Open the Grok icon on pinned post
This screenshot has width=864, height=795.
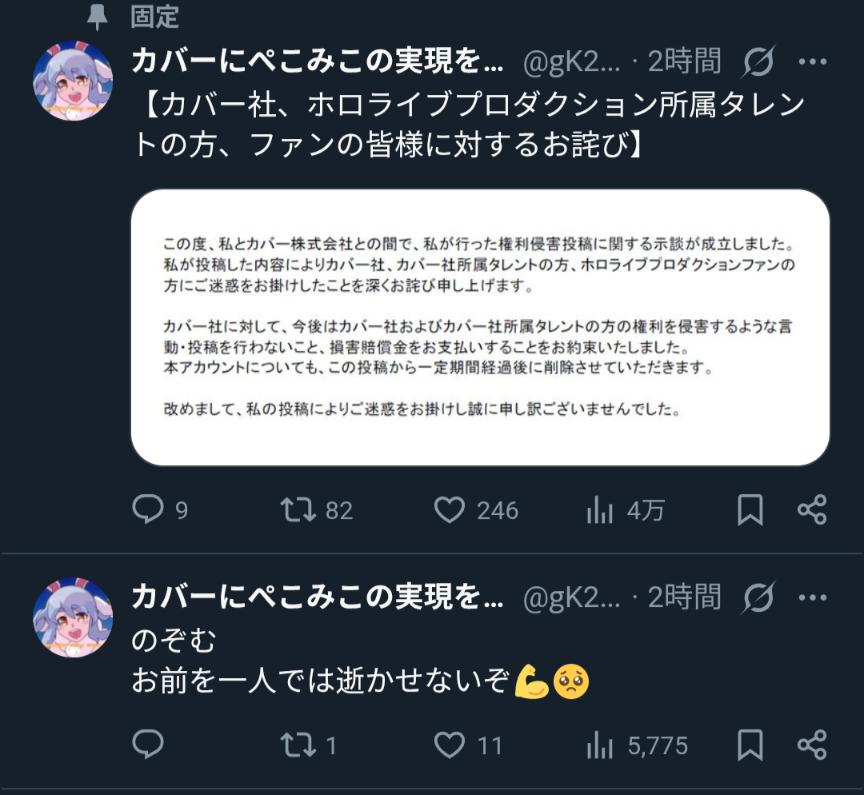tap(759, 62)
